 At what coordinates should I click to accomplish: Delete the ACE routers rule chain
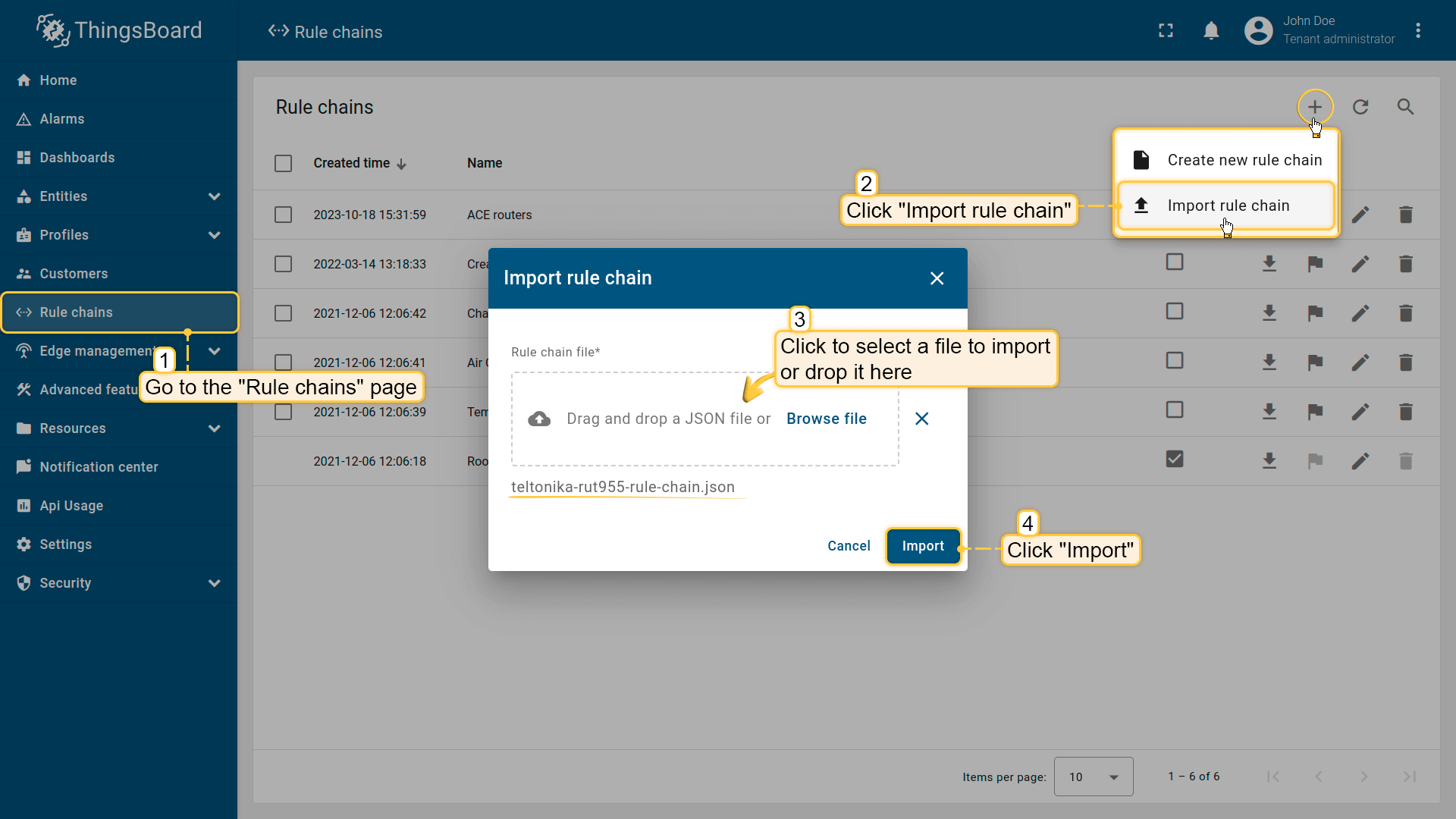click(x=1405, y=215)
